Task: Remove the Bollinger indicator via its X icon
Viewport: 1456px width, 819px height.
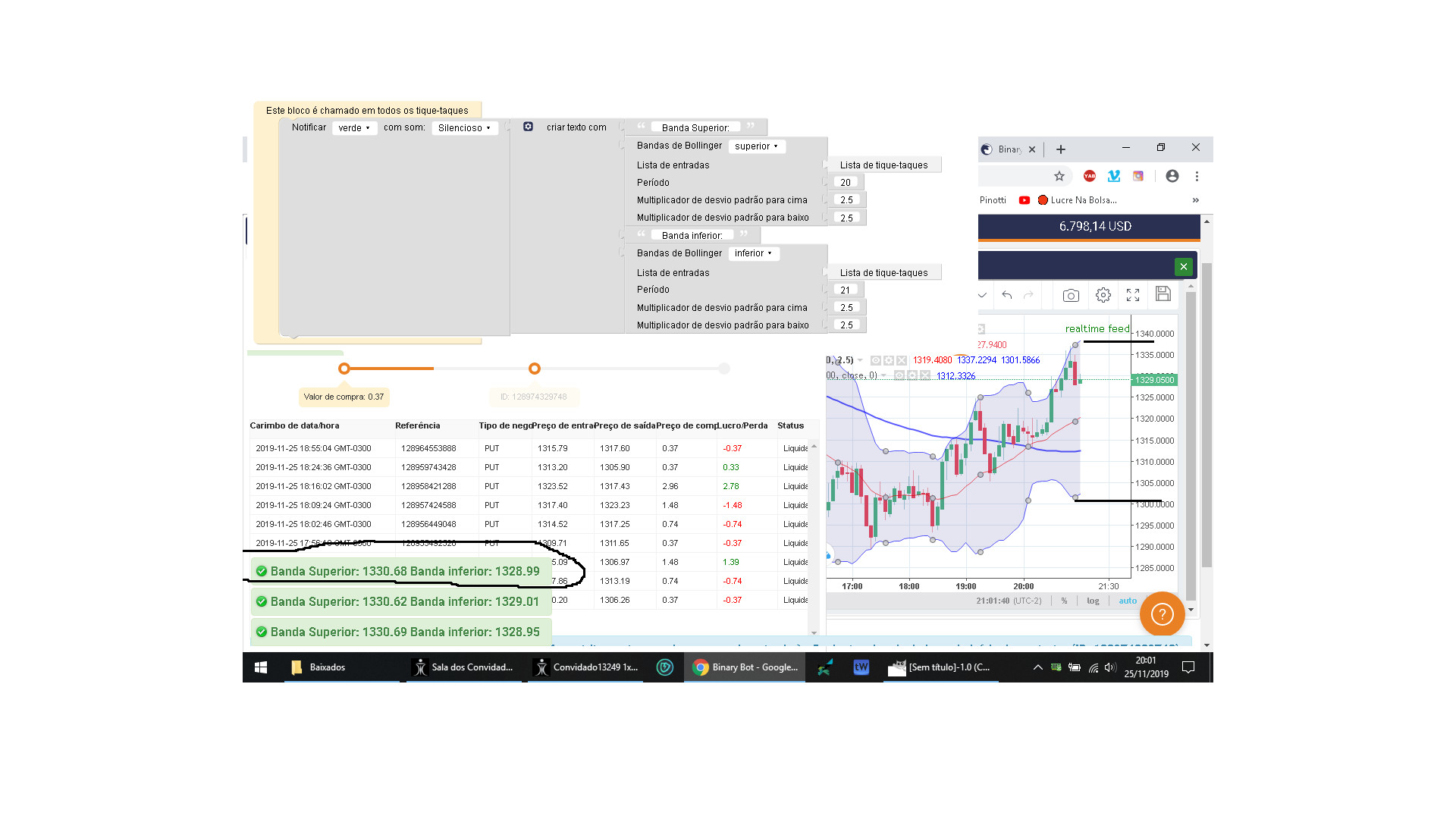Action: pos(902,361)
